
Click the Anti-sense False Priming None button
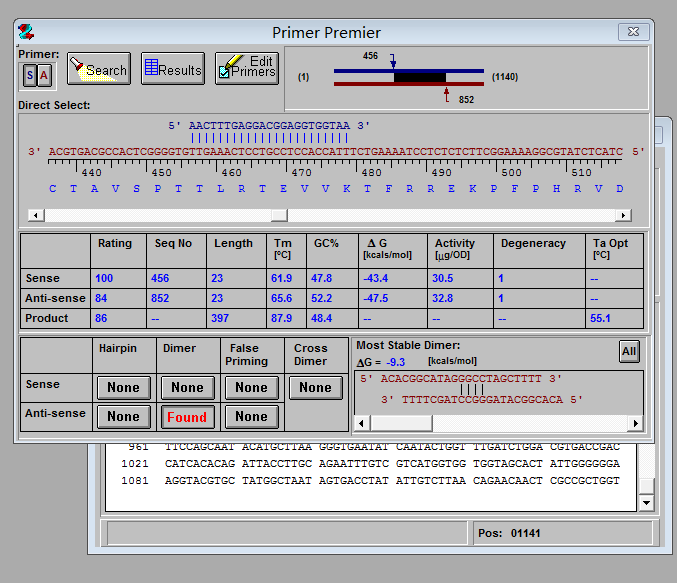251,417
